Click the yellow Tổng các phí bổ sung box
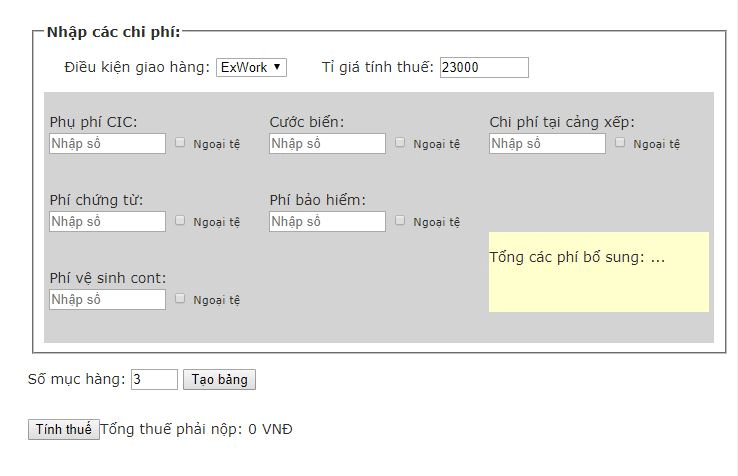Screen dimensions: 738x476 pyautogui.click(x=598, y=272)
